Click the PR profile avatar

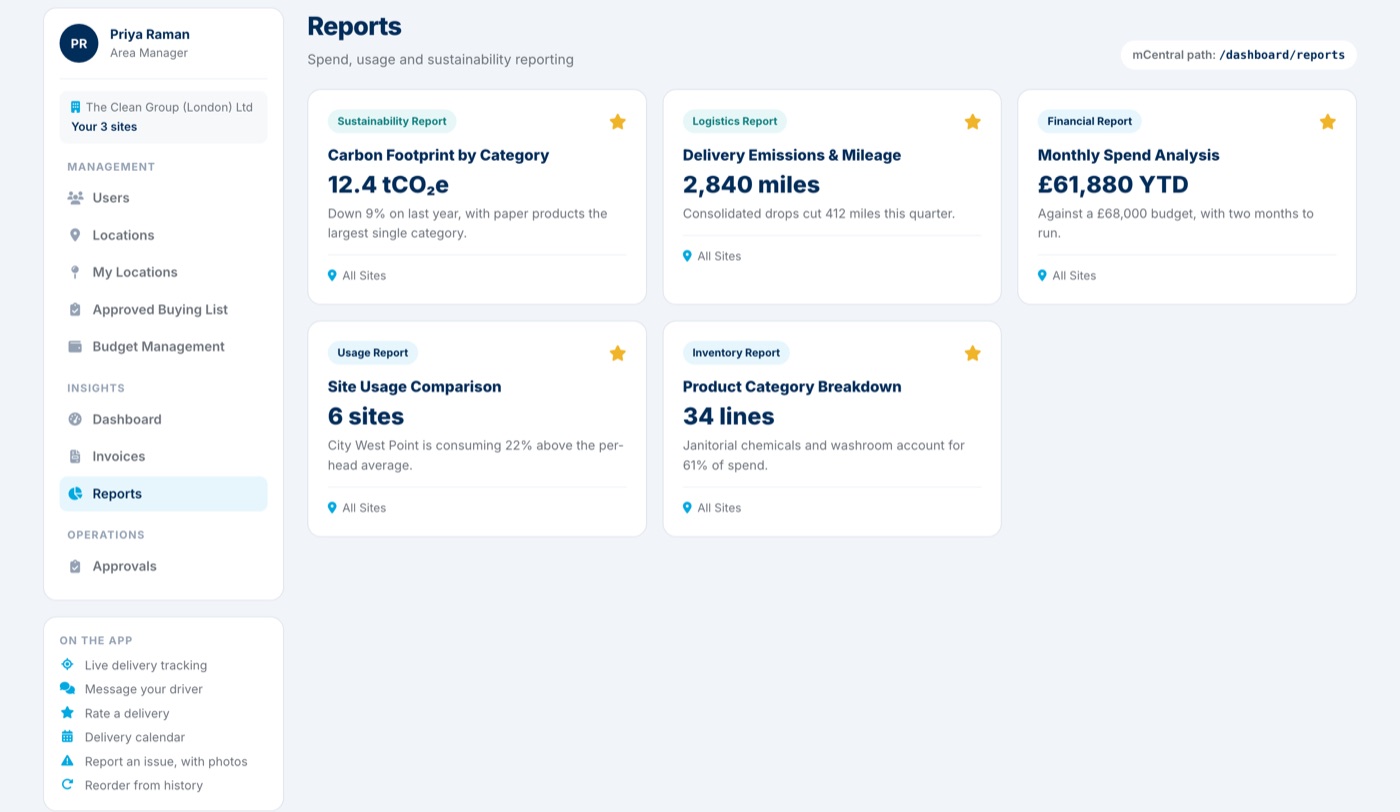tap(79, 44)
